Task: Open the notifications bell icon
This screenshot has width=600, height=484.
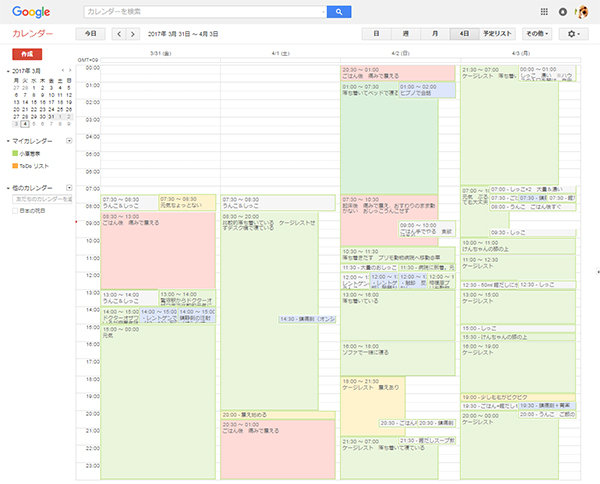Action: click(562, 12)
